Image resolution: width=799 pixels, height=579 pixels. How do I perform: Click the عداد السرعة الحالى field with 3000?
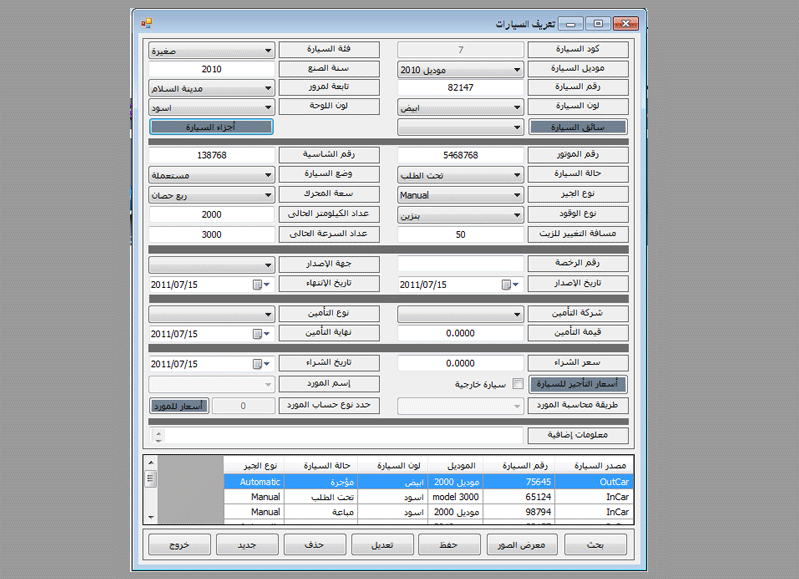[211, 234]
